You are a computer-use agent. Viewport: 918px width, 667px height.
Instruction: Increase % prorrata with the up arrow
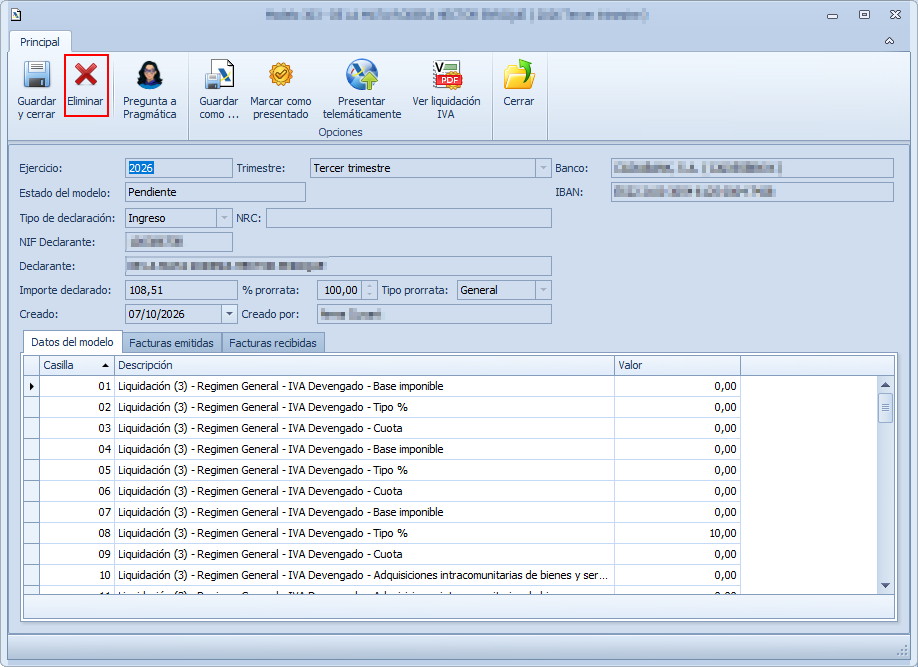coord(369,286)
